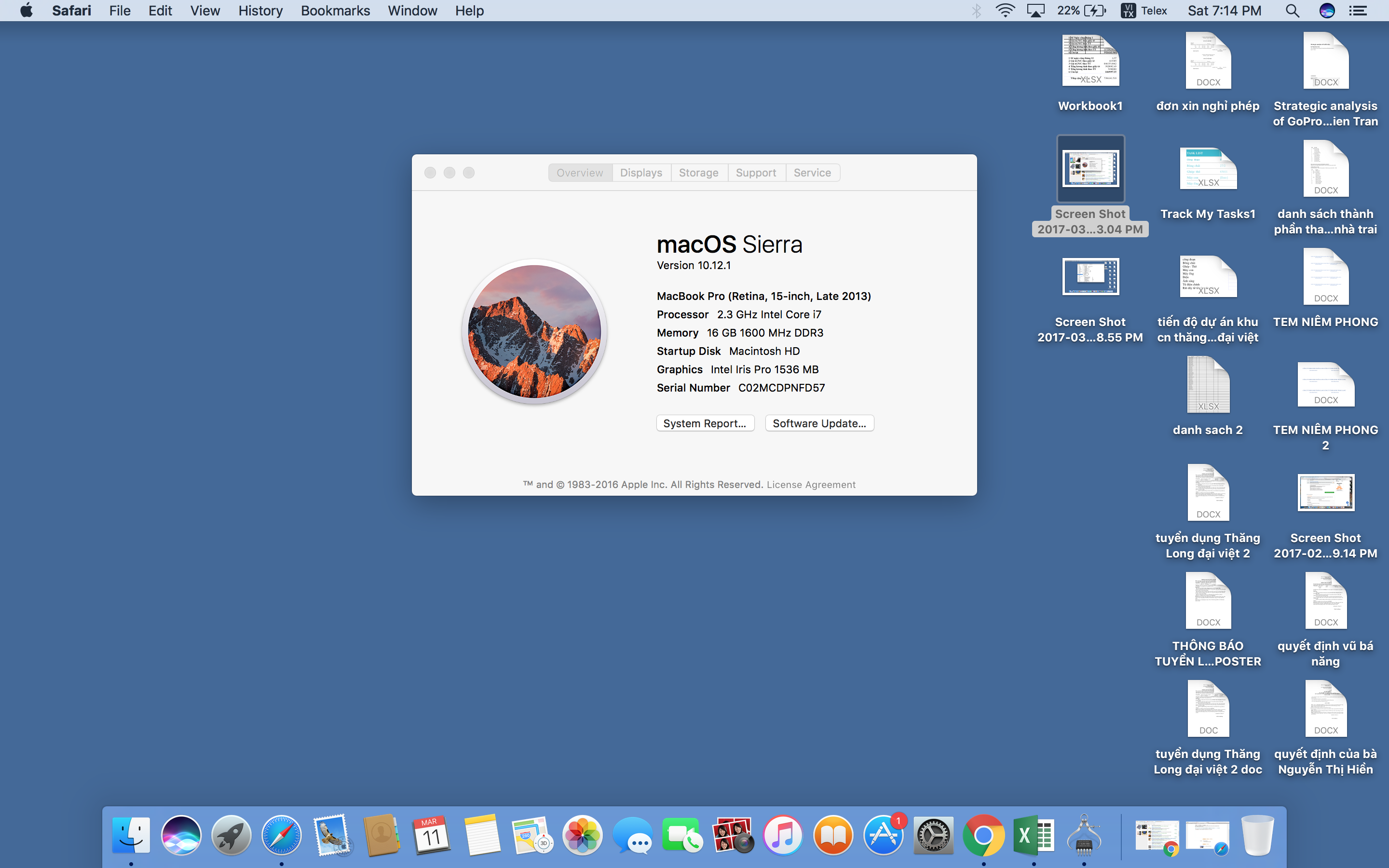
Task: Open Google Chrome in Dock
Action: 983,835
